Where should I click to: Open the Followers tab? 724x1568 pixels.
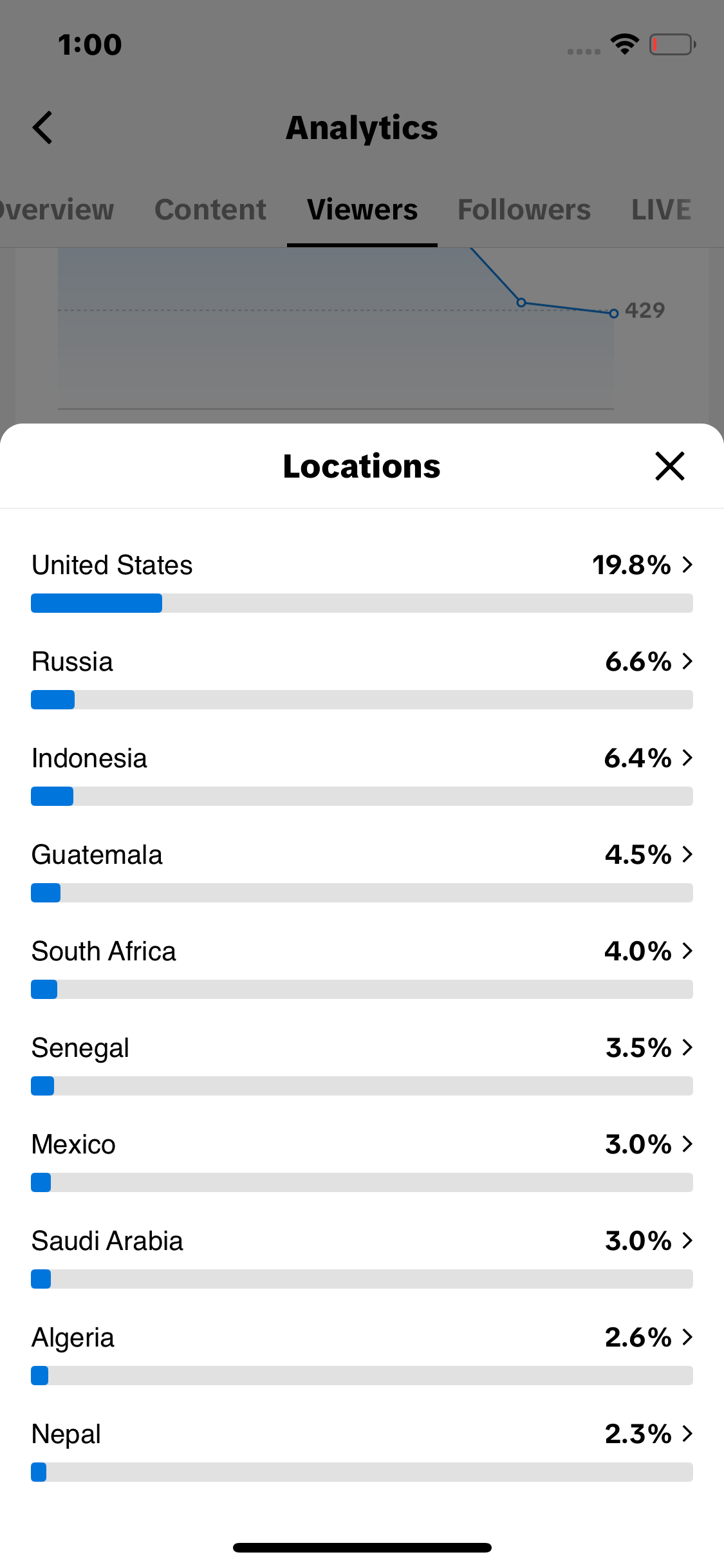pos(524,210)
